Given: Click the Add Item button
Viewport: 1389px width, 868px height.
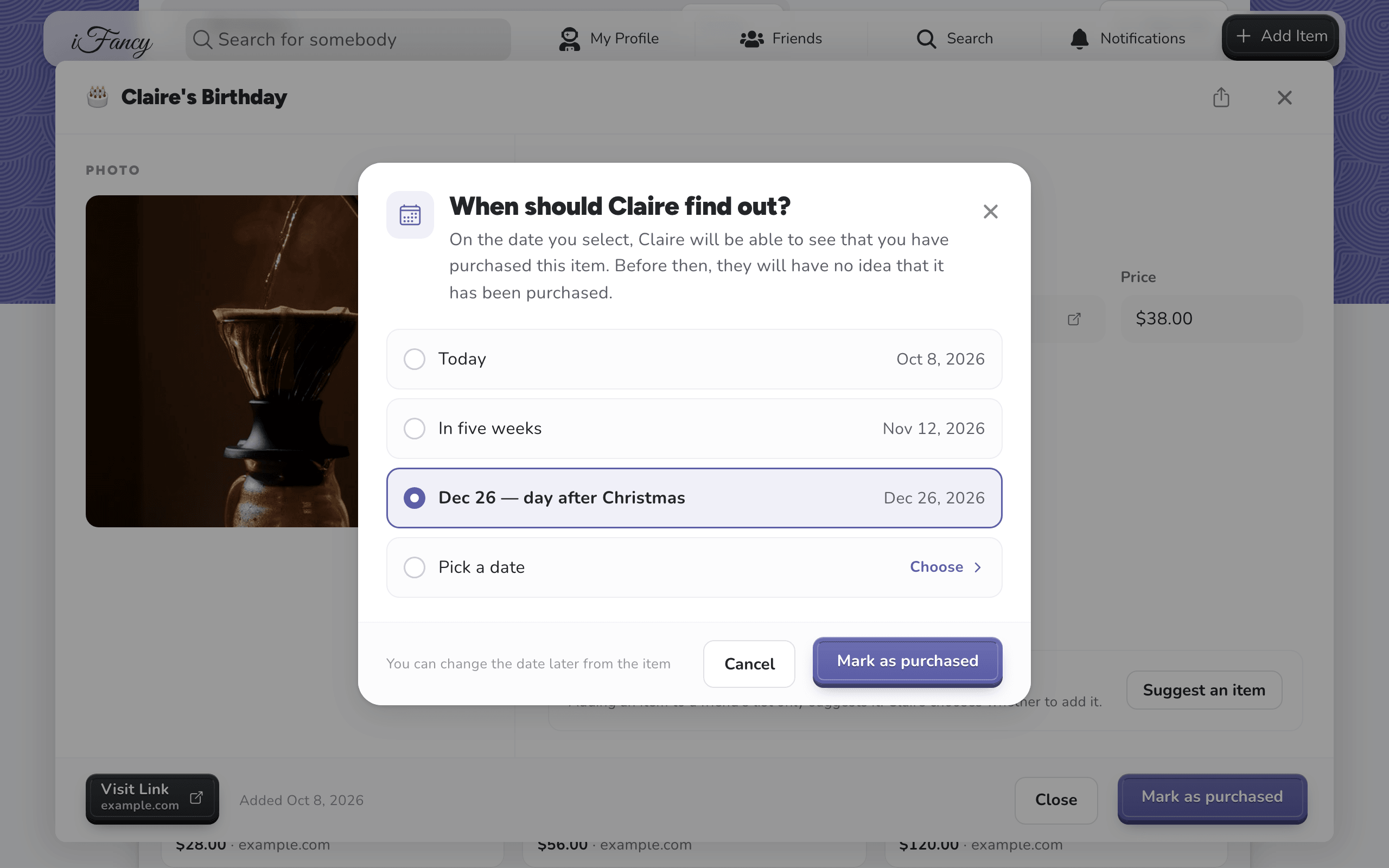Looking at the screenshot, I should click(1280, 37).
